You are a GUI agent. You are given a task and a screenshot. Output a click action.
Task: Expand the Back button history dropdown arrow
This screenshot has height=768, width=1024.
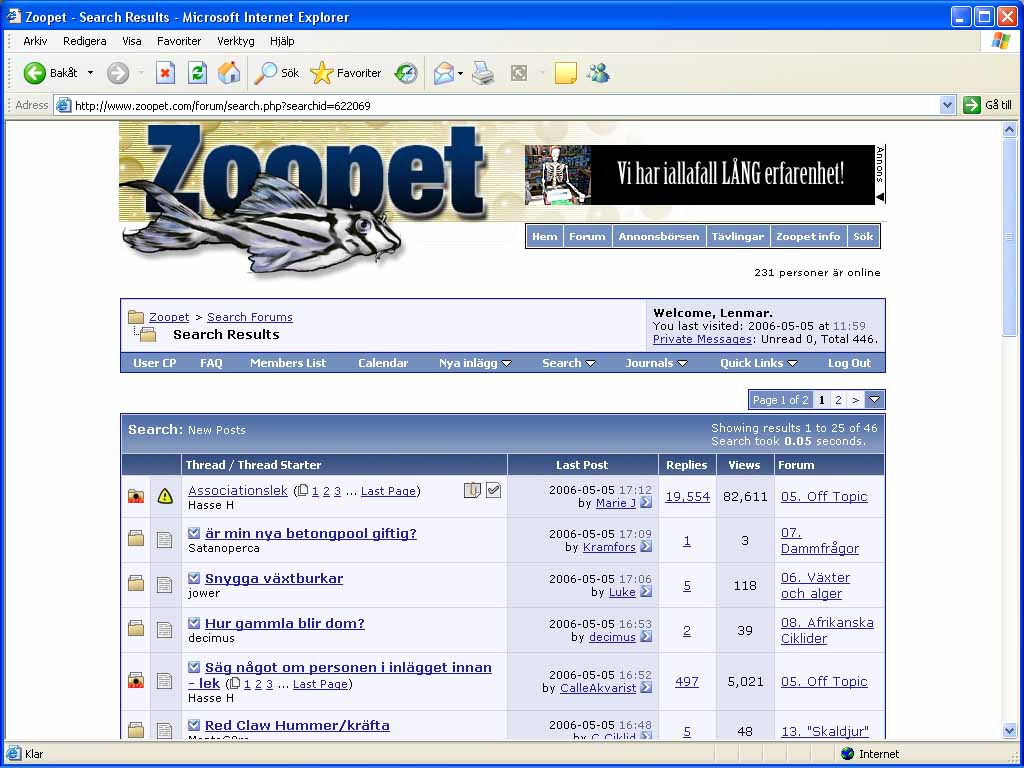tap(90, 73)
